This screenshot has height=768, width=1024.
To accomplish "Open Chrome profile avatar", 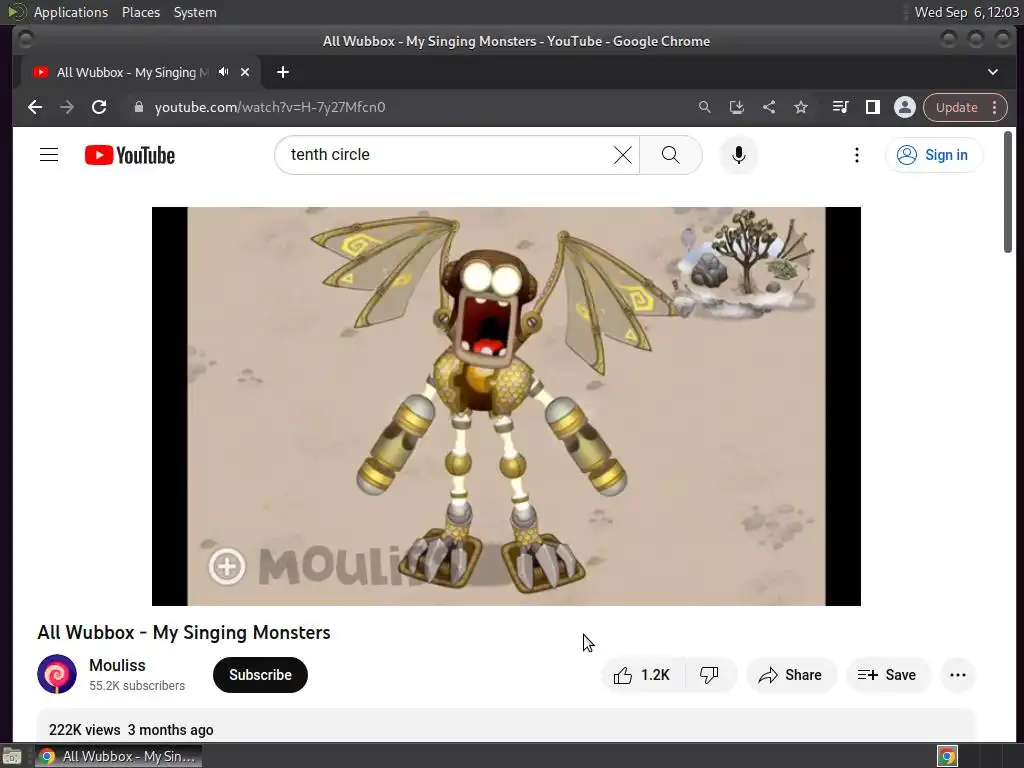I will coord(904,107).
